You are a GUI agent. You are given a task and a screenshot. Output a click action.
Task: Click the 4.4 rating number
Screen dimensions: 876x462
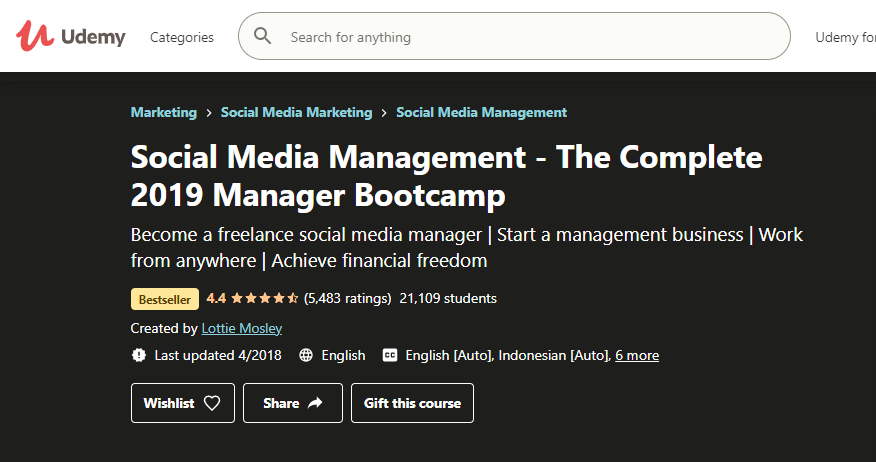[x=216, y=298]
